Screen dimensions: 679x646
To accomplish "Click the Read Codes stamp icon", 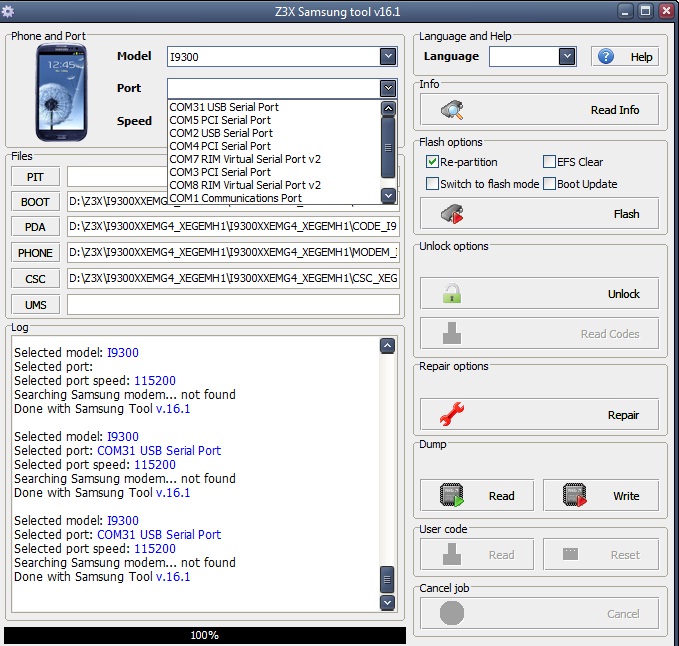I will coord(452,333).
